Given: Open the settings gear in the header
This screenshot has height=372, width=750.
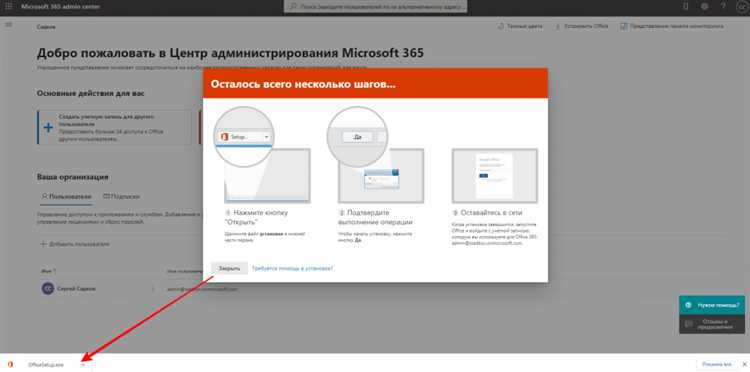Looking at the screenshot, I should tap(705, 7).
